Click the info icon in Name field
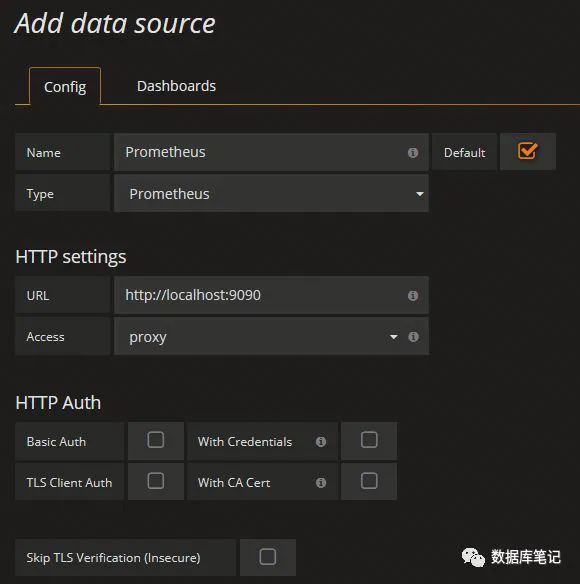 412,153
